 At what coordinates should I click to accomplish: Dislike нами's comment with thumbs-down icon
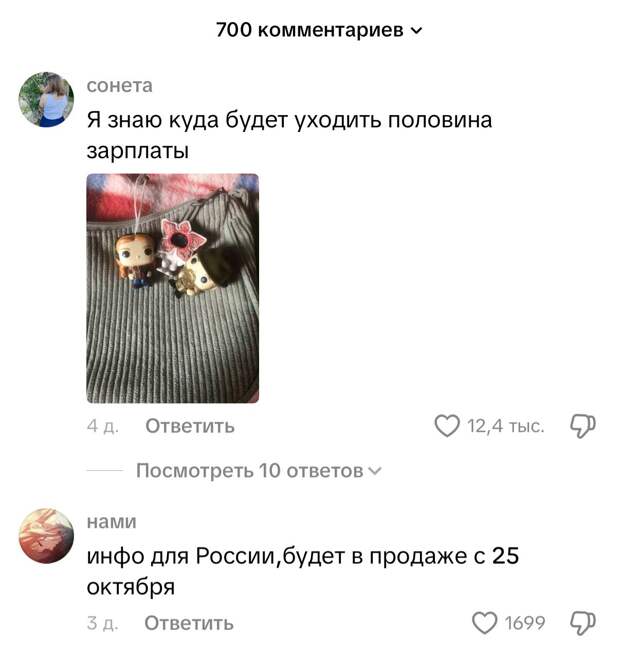583,623
